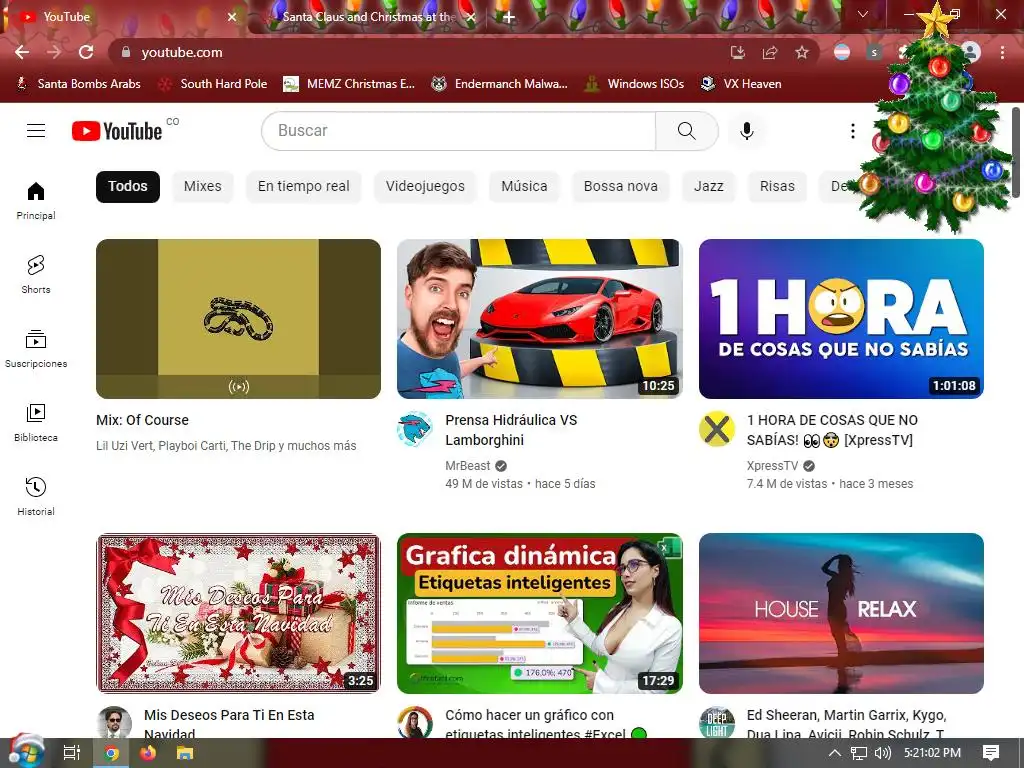
Task: Open Santa Bombs Arabs bookmark
Action: click(78, 84)
